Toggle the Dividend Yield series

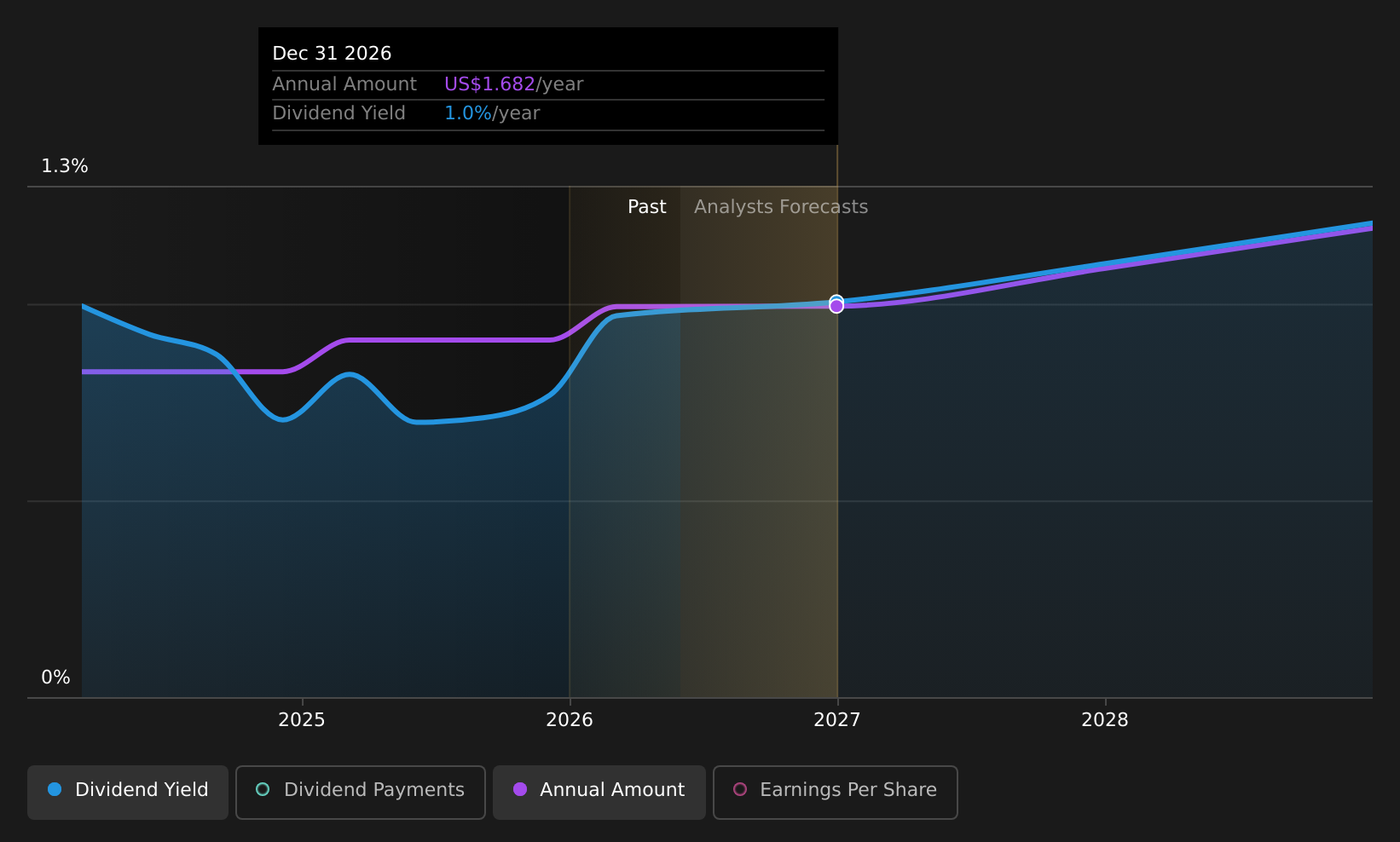[x=128, y=792]
